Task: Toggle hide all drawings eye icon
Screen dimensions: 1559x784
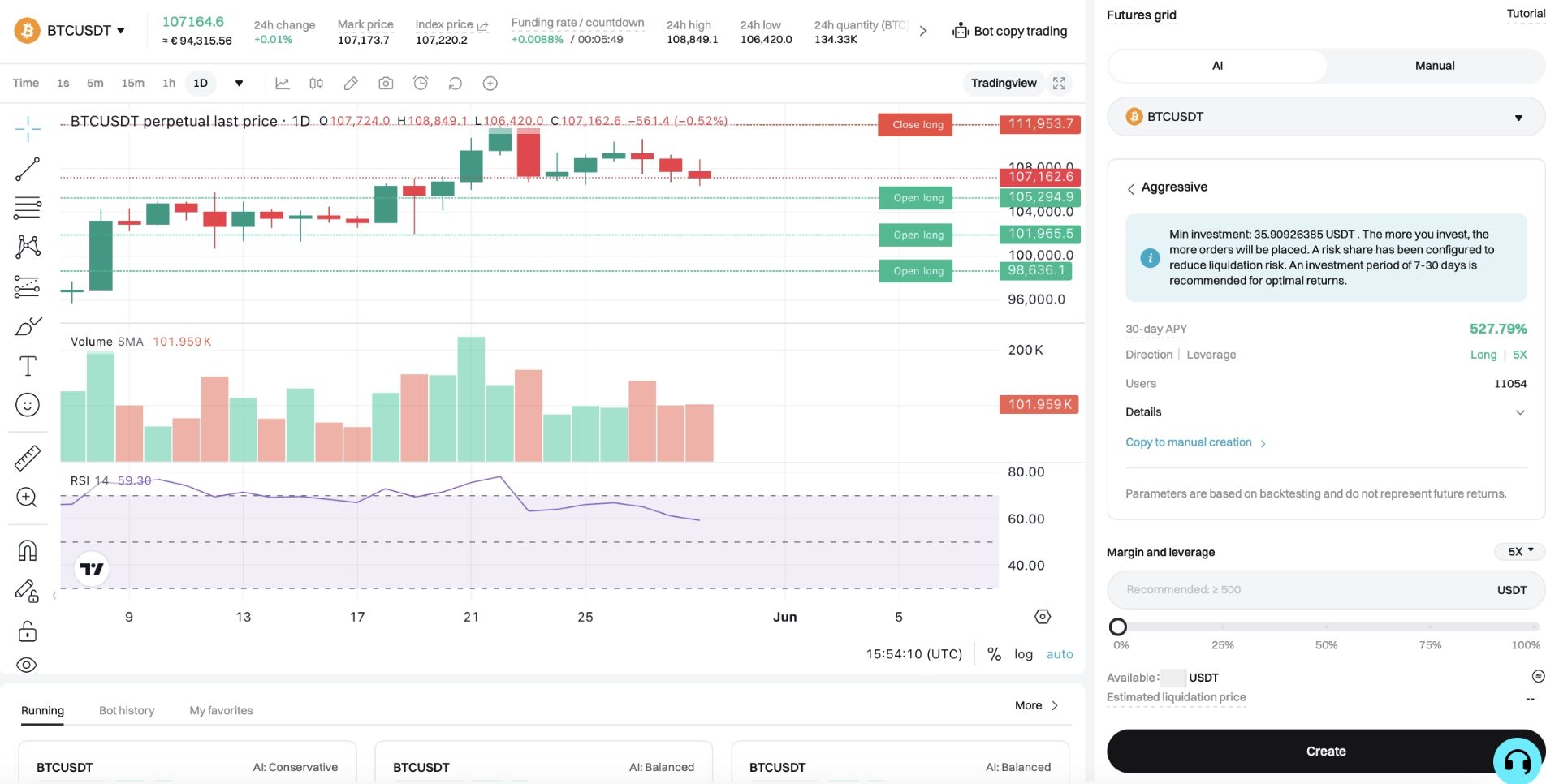Action: click(x=27, y=665)
